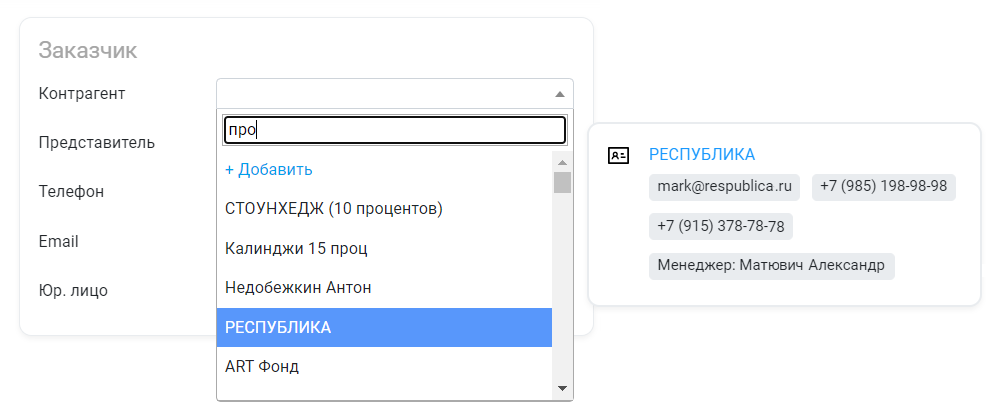This screenshot has width=993, height=409.
Task: Click the contact card icon beside РЕСПУБЛИКА
Action: [618, 155]
